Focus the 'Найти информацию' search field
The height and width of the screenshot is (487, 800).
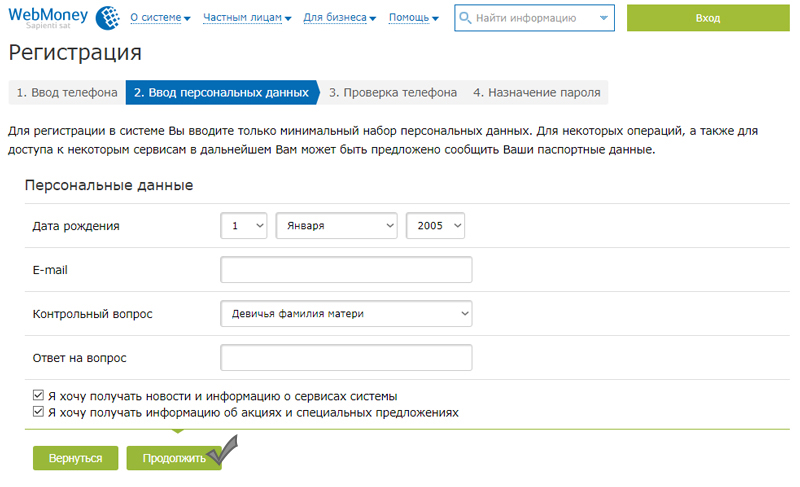coord(534,18)
